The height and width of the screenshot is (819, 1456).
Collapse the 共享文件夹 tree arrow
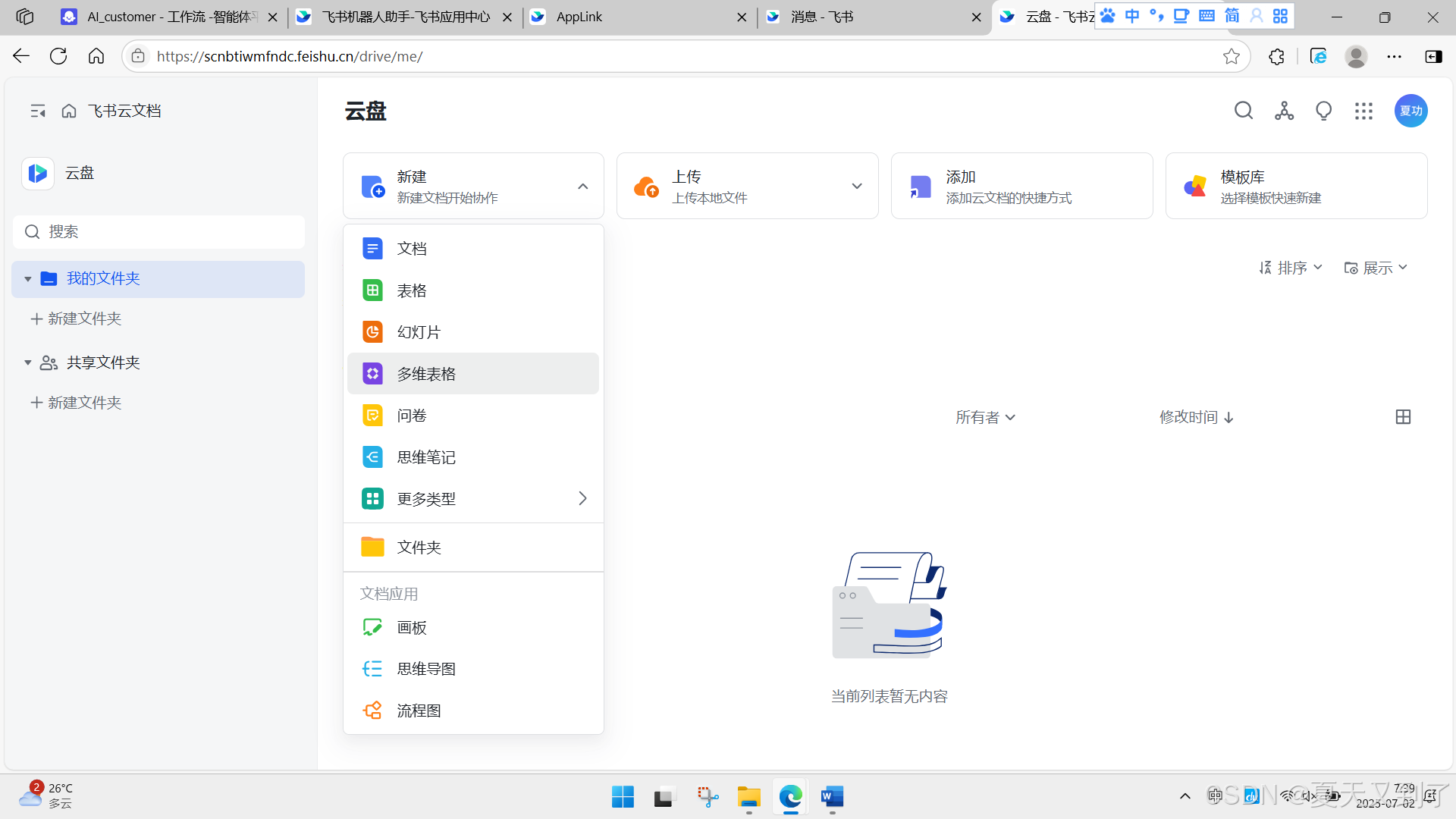pos(28,363)
